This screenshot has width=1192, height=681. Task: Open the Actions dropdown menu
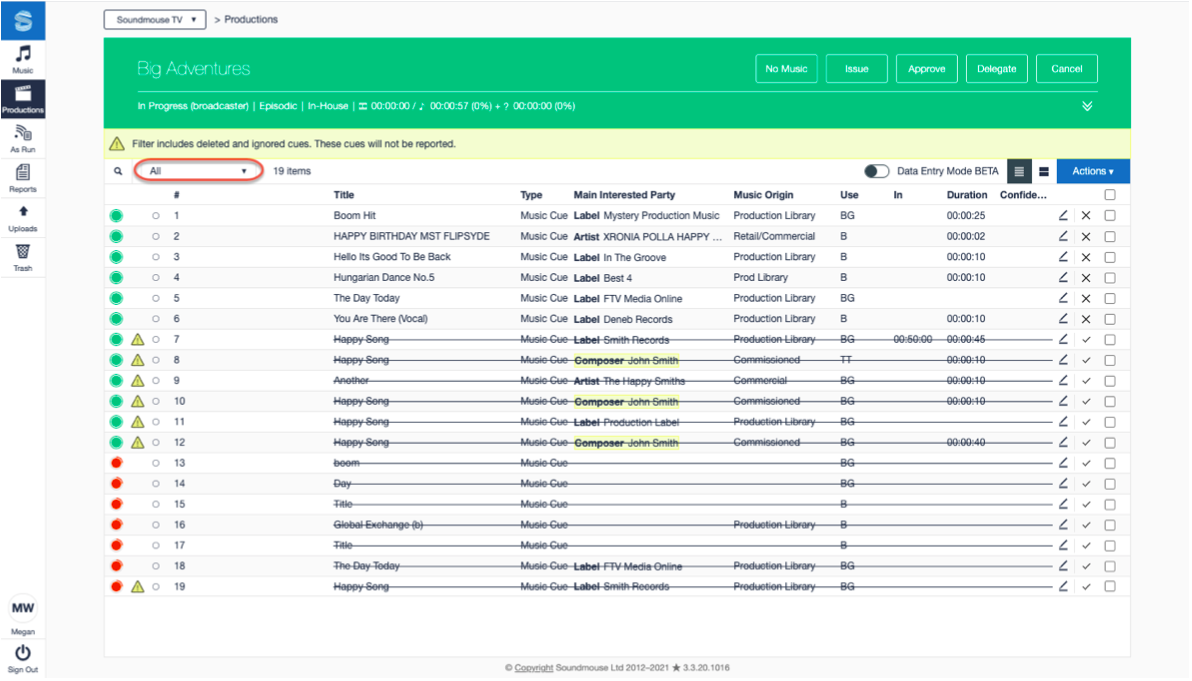[x=1092, y=171]
